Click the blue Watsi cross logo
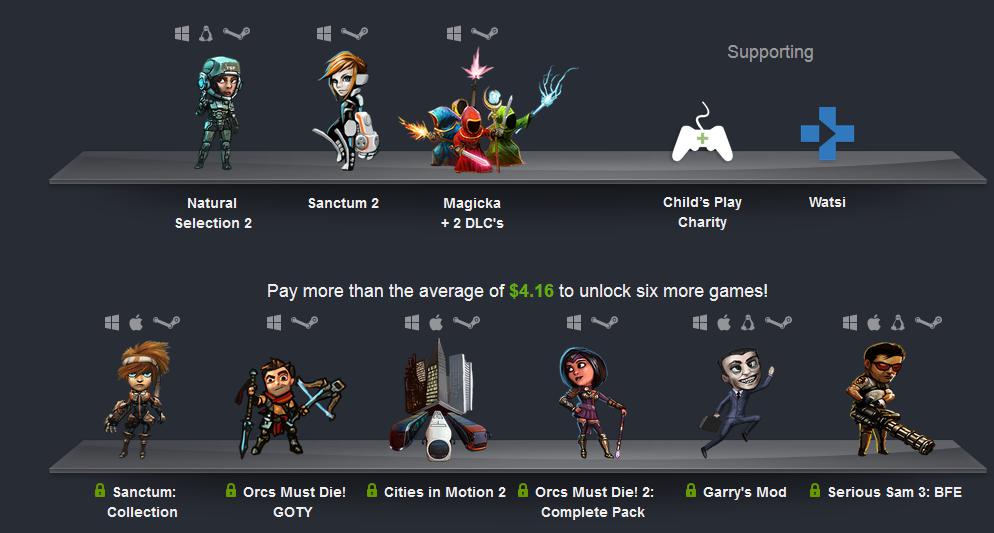994x533 pixels. 827,133
